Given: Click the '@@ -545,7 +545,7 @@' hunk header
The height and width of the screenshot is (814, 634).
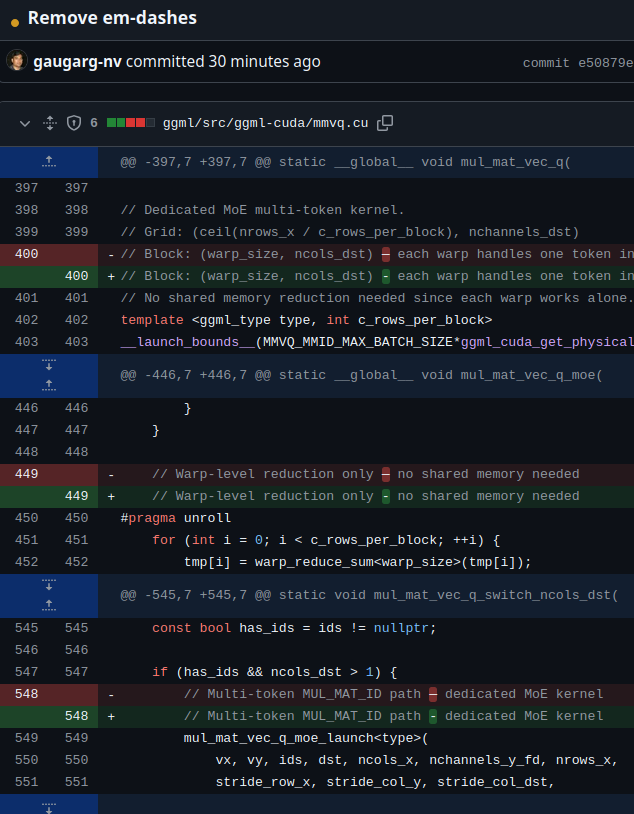Looking at the screenshot, I should (369, 595).
